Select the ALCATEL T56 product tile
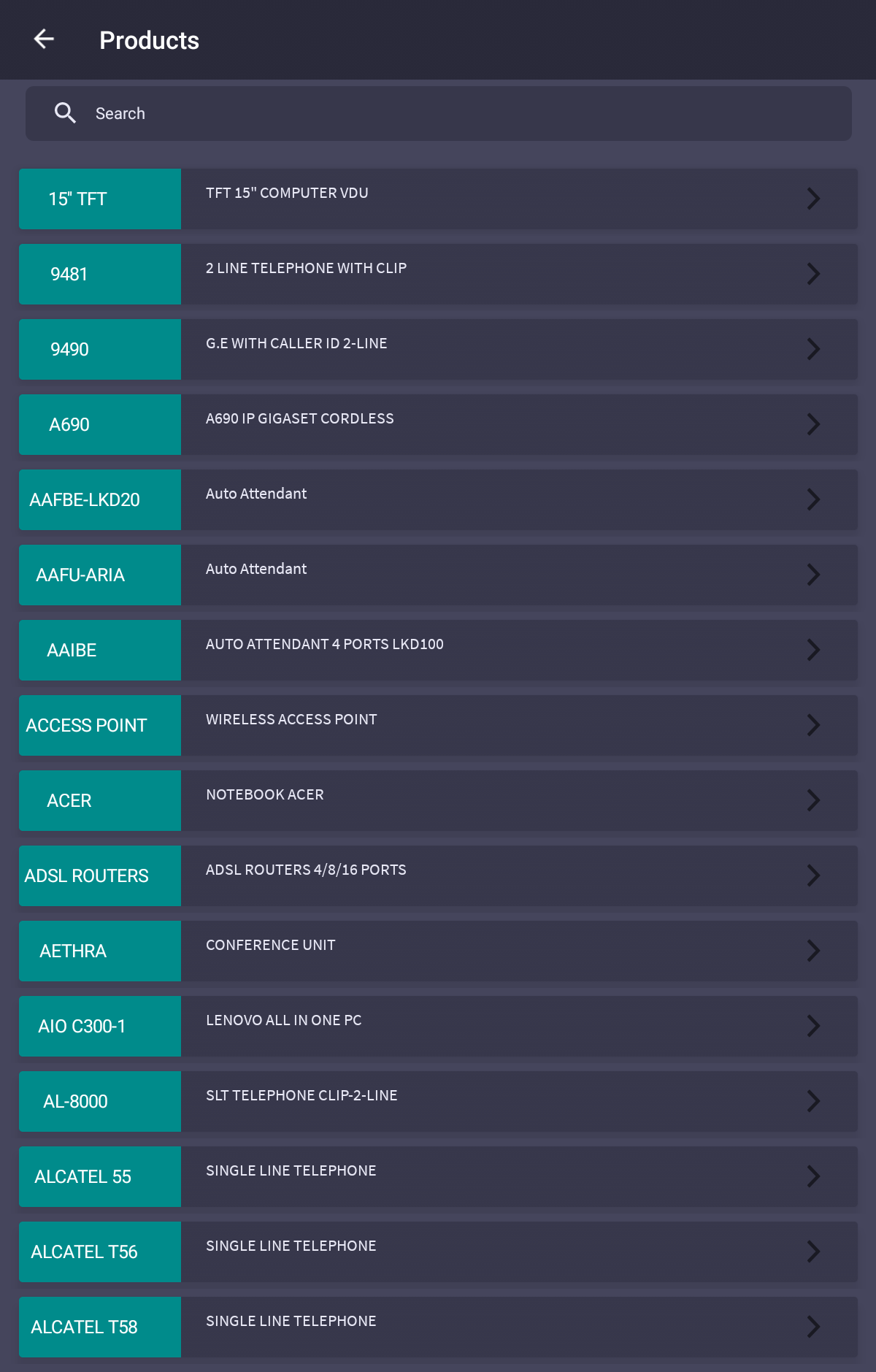876x1372 pixels. (x=100, y=1252)
